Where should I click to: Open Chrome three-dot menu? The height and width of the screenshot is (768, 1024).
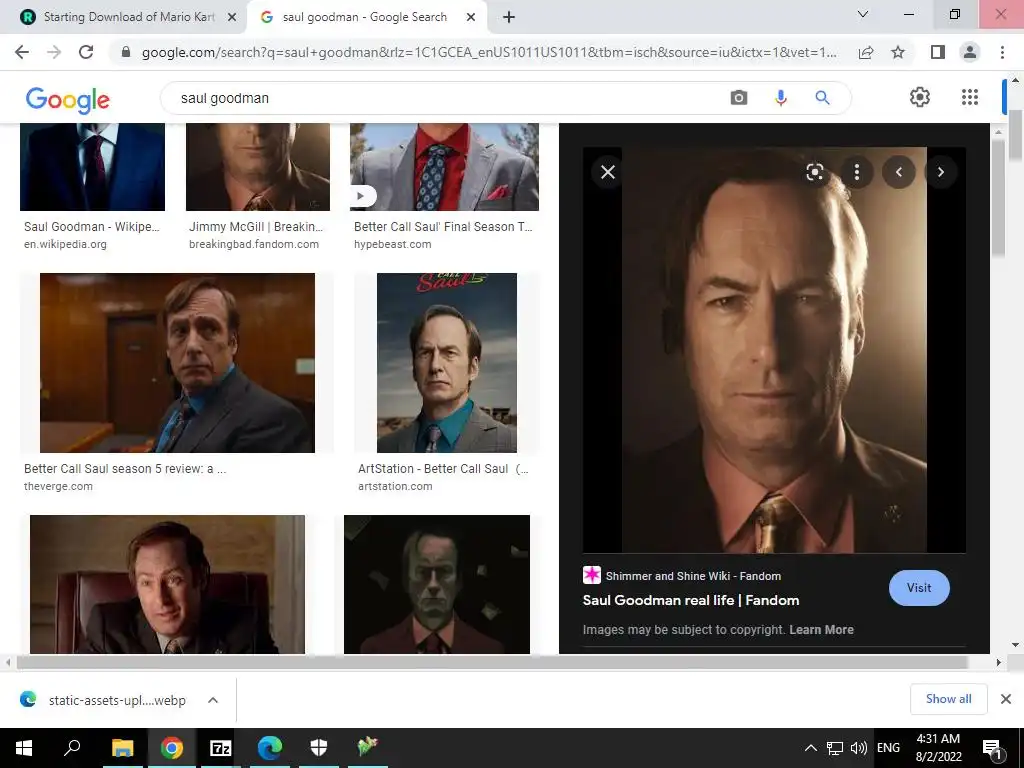[1002, 52]
